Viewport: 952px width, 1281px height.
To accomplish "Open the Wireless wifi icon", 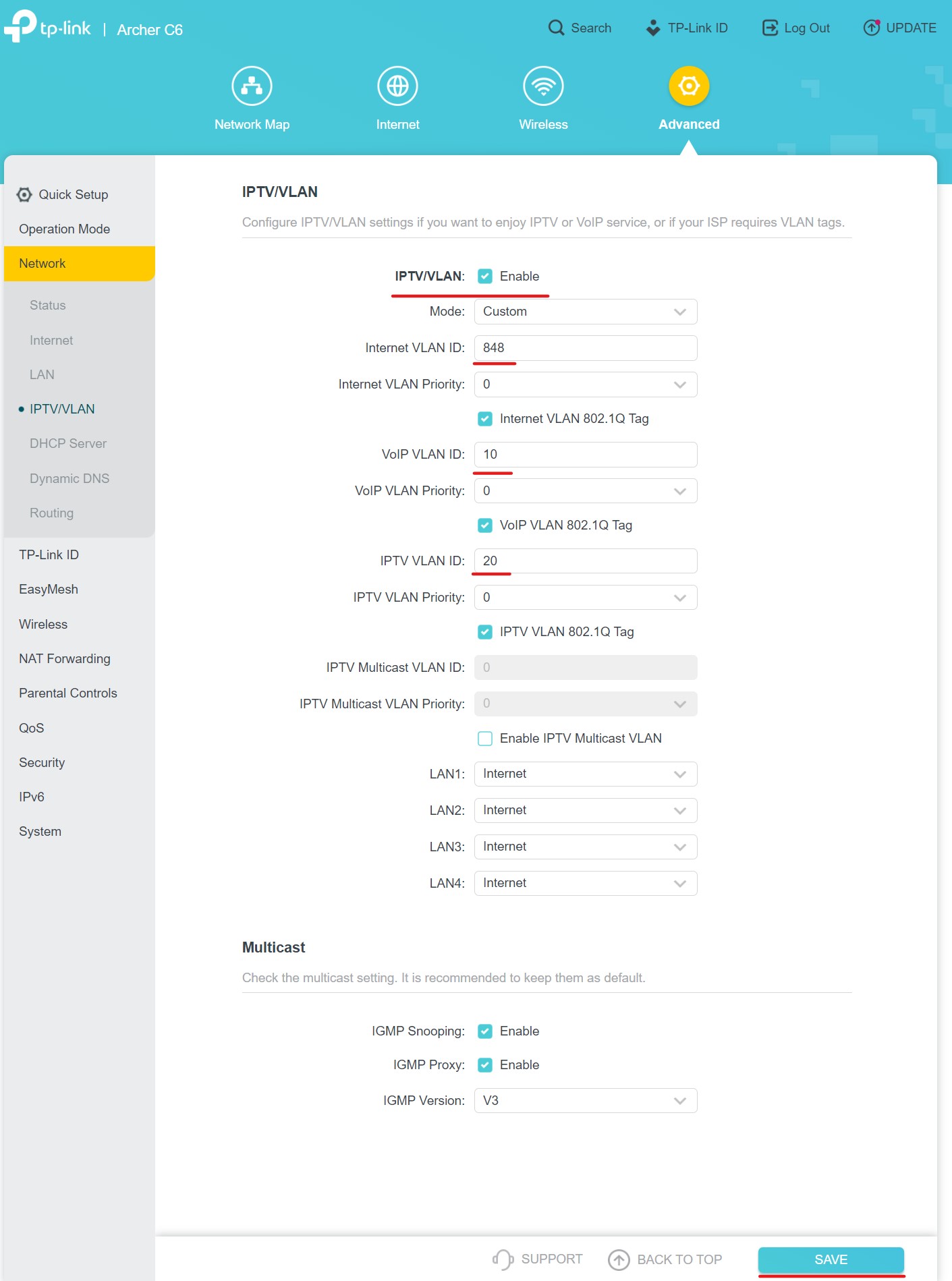I will click(543, 86).
